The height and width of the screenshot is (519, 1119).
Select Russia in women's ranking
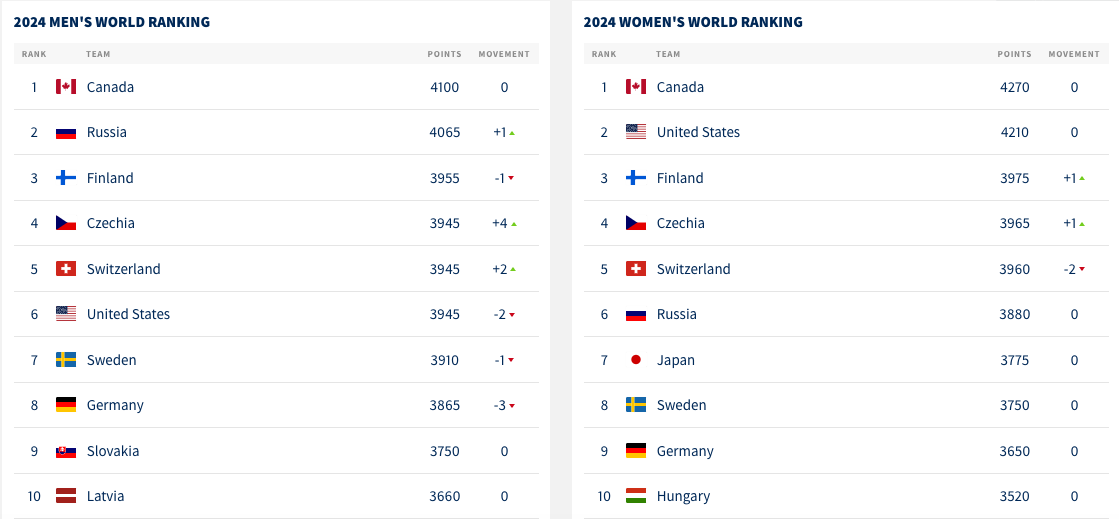point(676,314)
